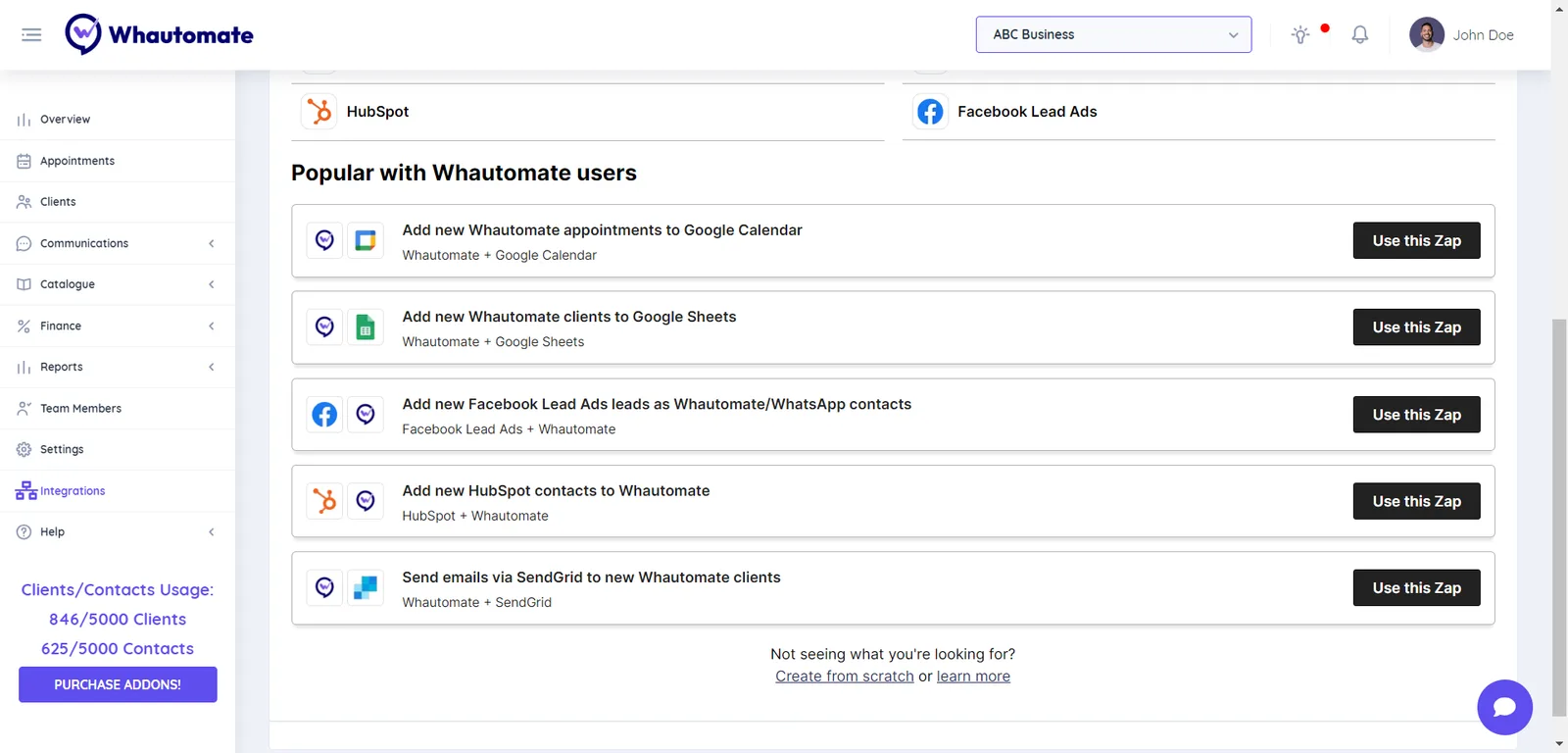This screenshot has width=1568, height=753.
Task: Click the HubSpot app icon in the app list
Action: click(319, 112)
